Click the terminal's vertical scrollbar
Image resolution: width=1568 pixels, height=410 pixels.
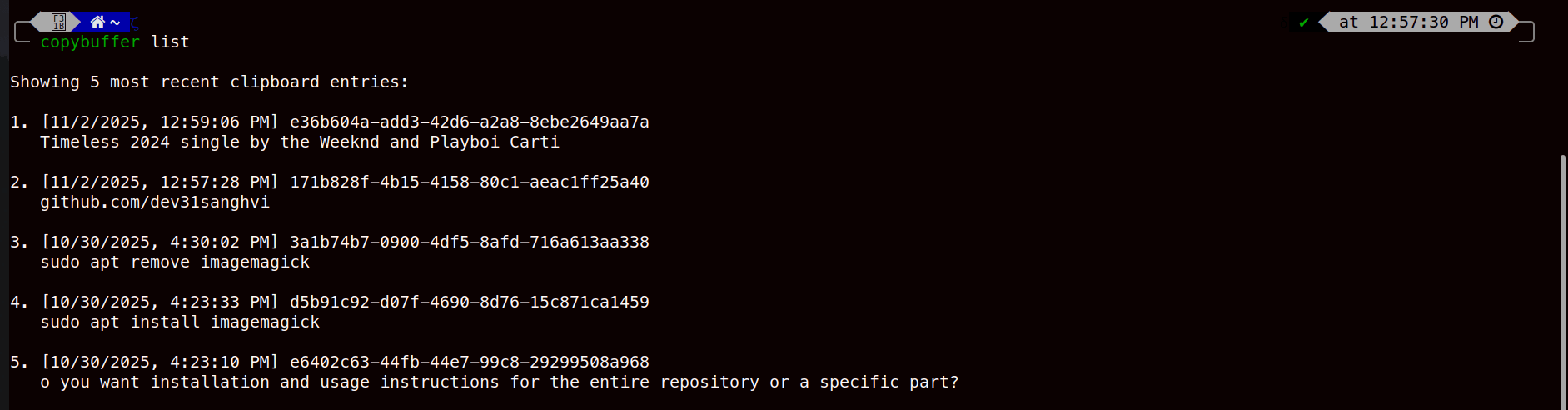[x=1562, y=275]
